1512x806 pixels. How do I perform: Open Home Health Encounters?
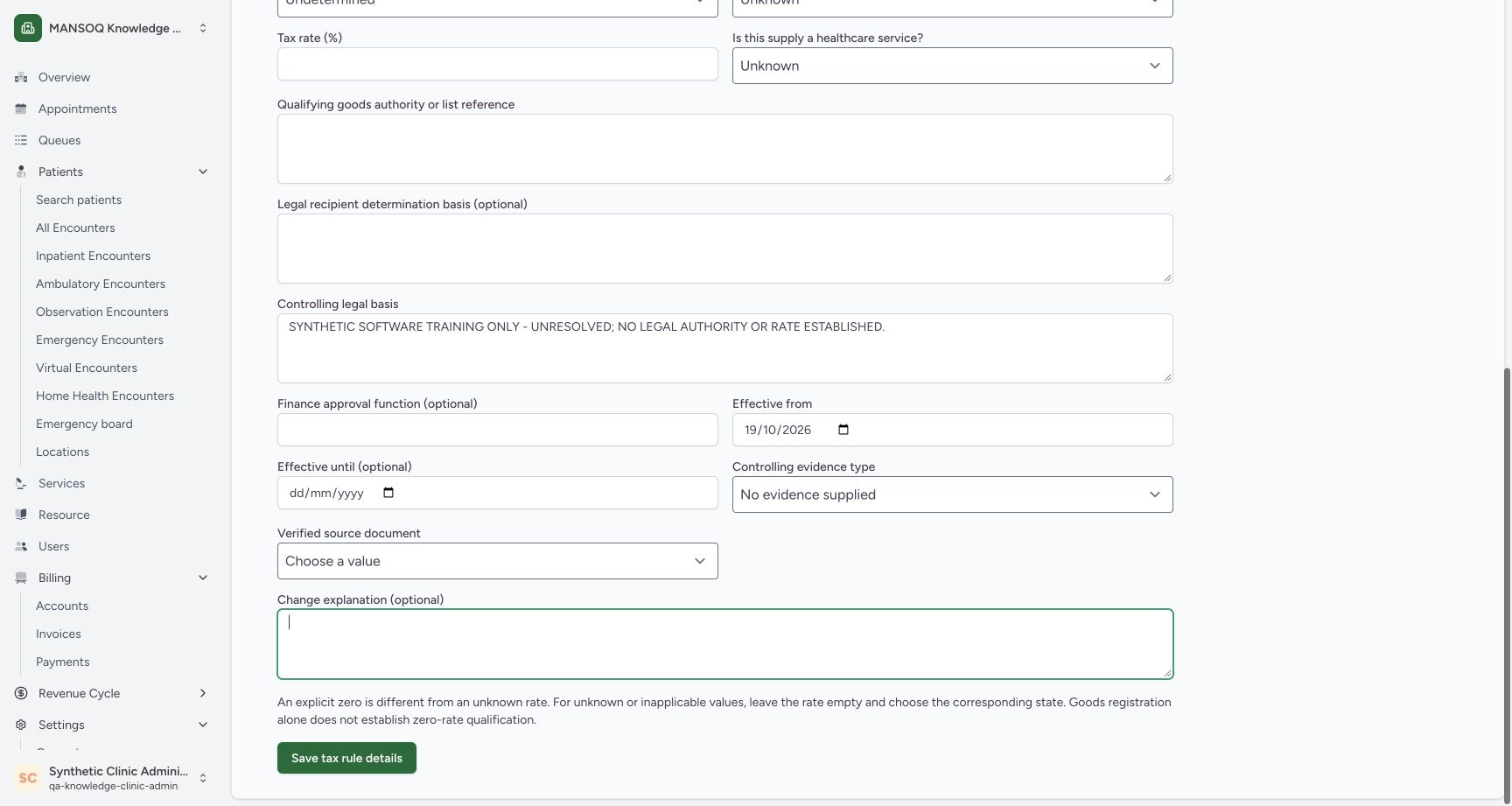point(105,396)
